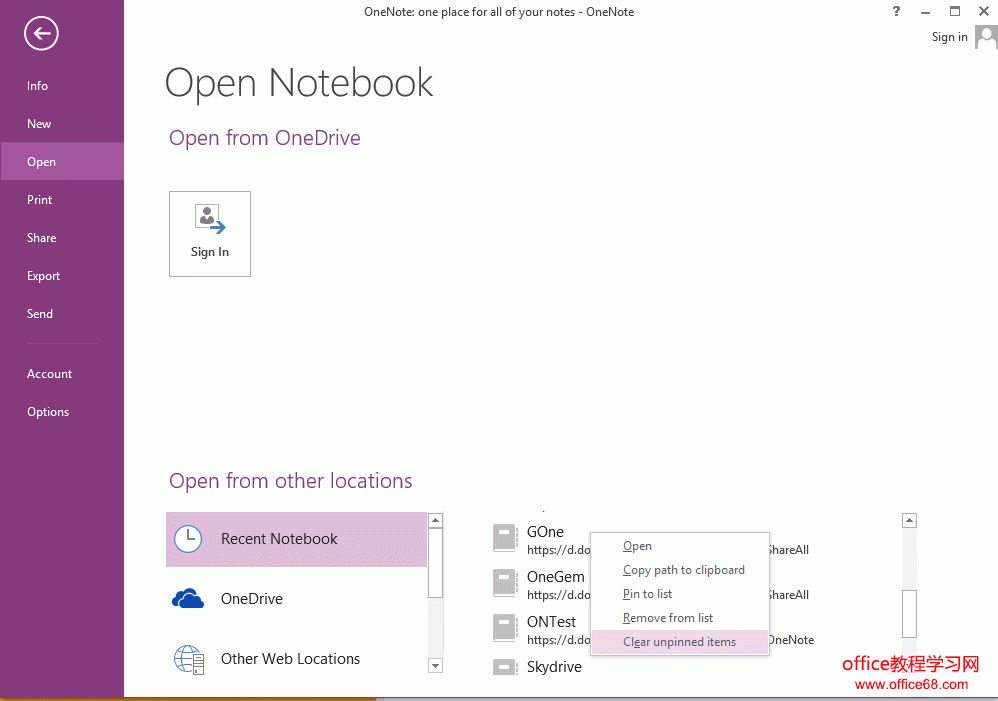The width and height of the screenshot is (998, 701).
Task: Choose Open from the context menu
Action: pos(680,546)
